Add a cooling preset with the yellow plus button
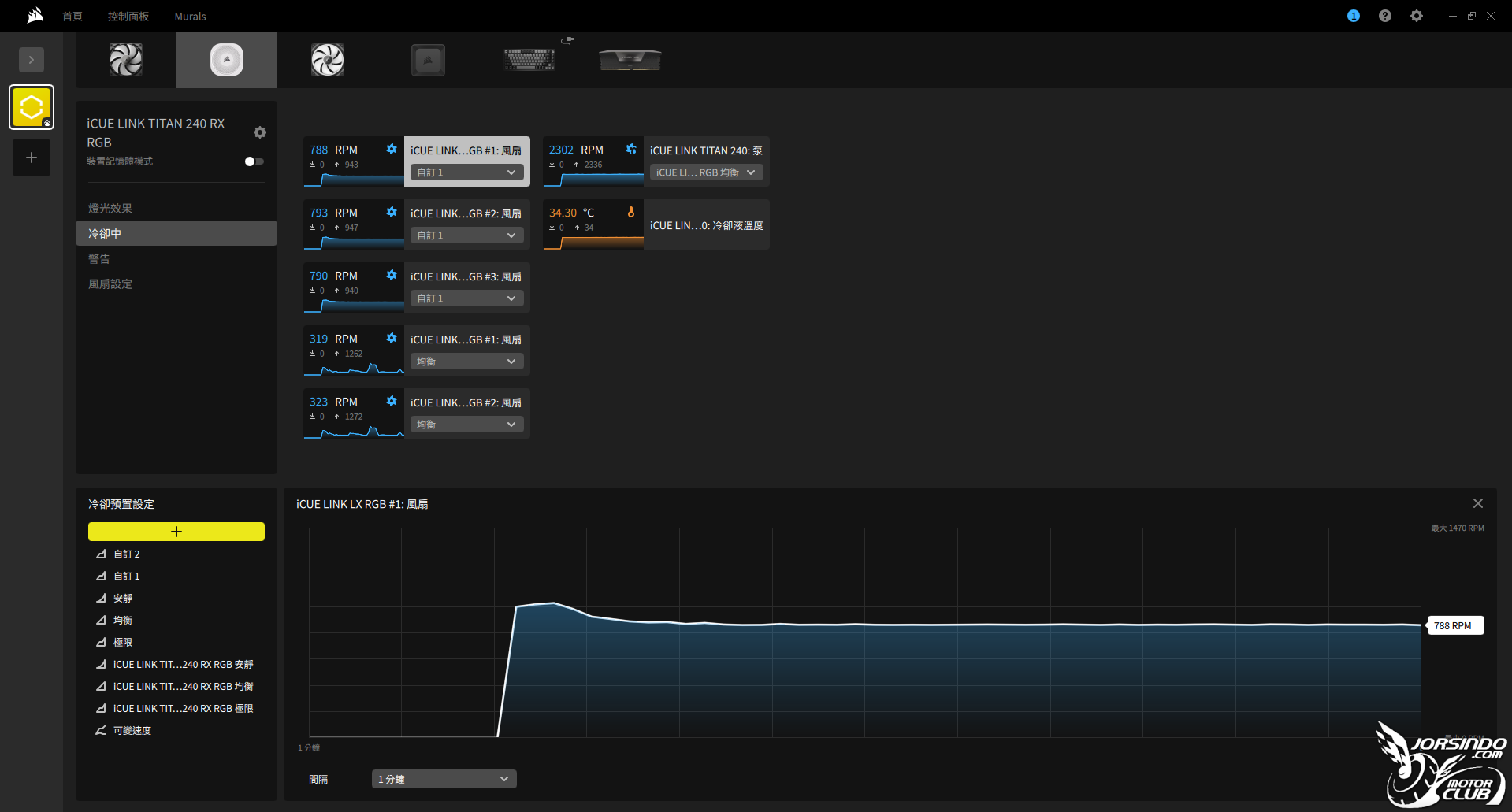The height and width of the screenshot is (812, 1512). click(x=176, y=532)
